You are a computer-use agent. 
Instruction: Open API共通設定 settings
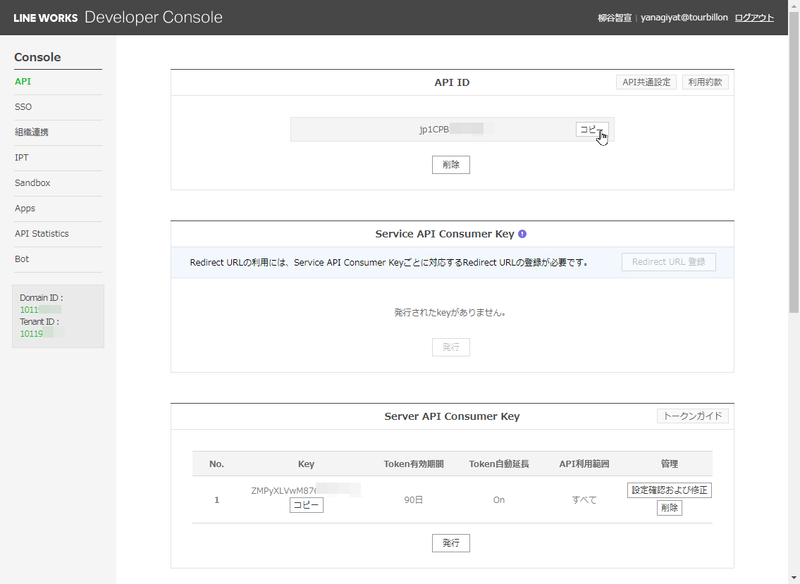(x=646, y=82)
